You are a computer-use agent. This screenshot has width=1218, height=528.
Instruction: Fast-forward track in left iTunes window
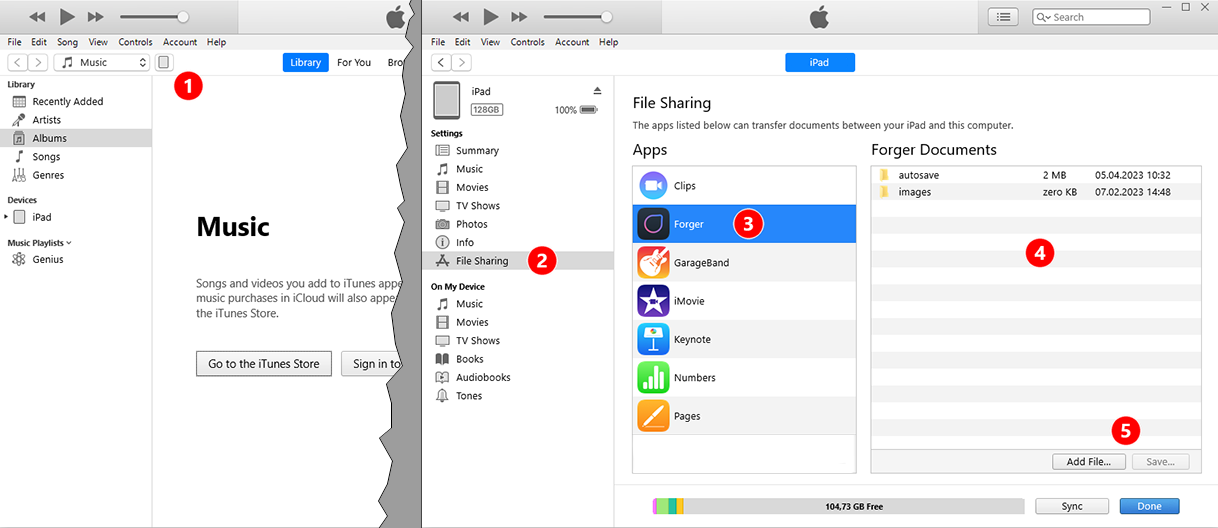click(x=96, y=17)
